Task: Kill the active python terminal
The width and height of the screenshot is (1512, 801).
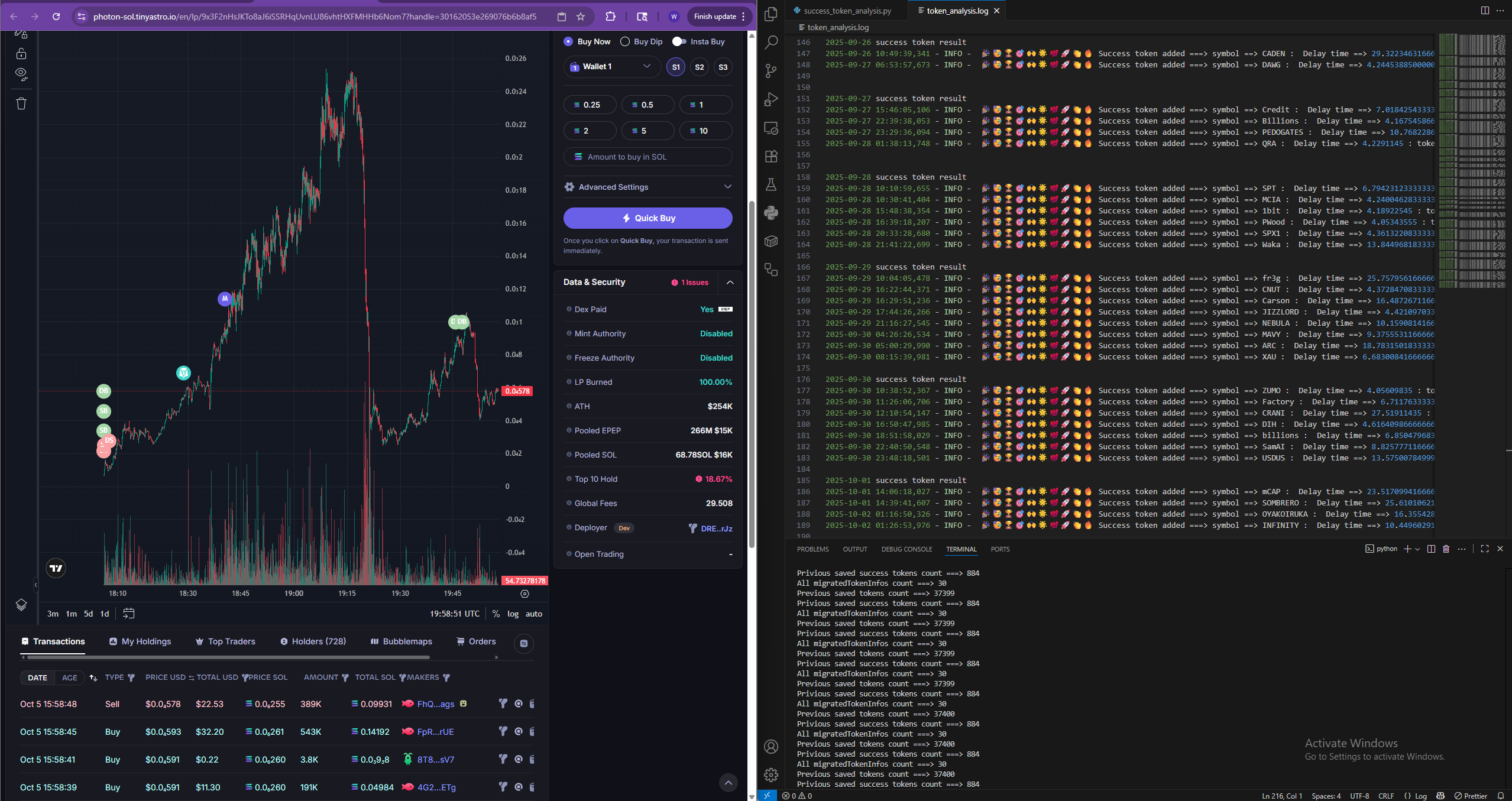Action: tap(1446, 549)
